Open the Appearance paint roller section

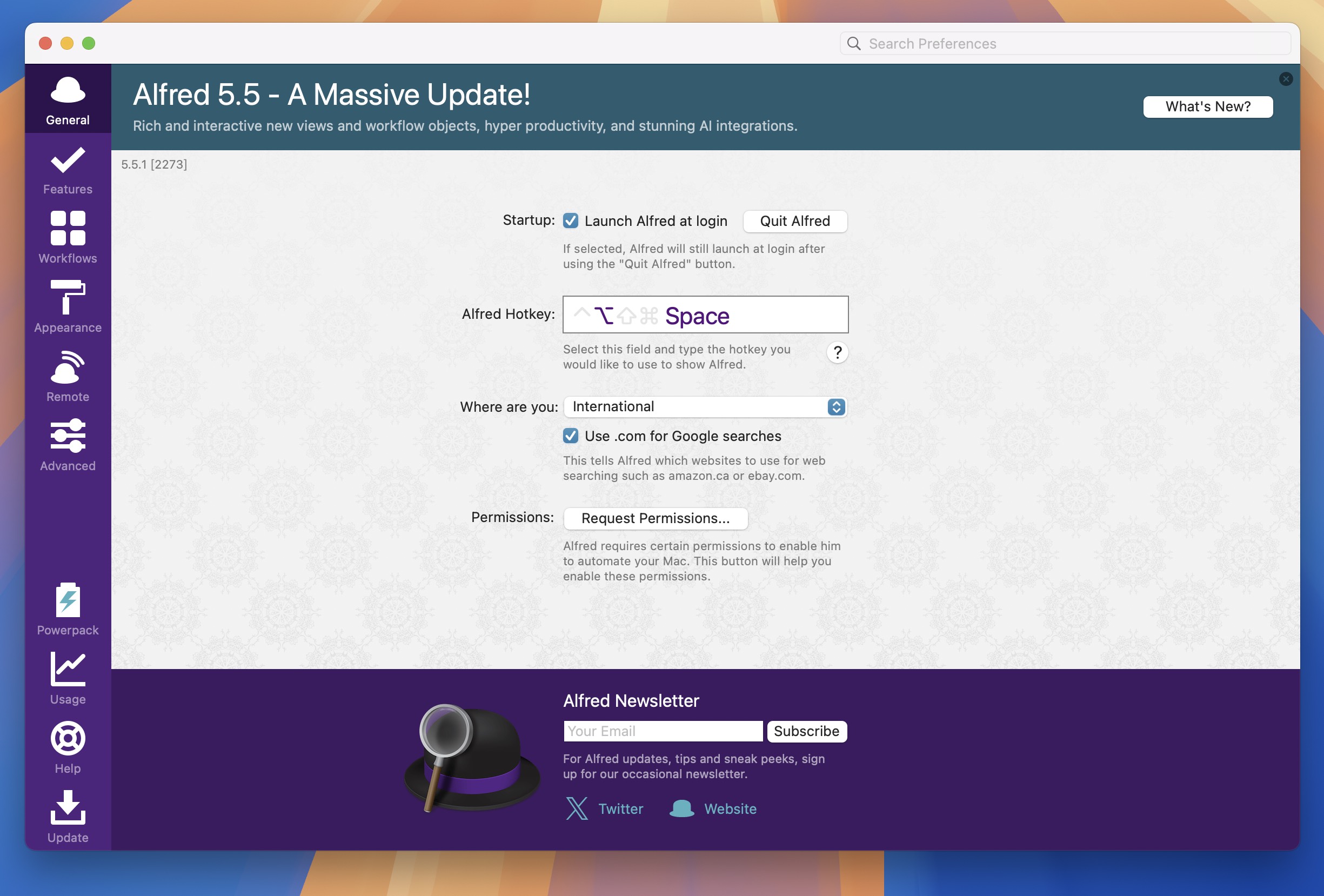coord(68,306)
